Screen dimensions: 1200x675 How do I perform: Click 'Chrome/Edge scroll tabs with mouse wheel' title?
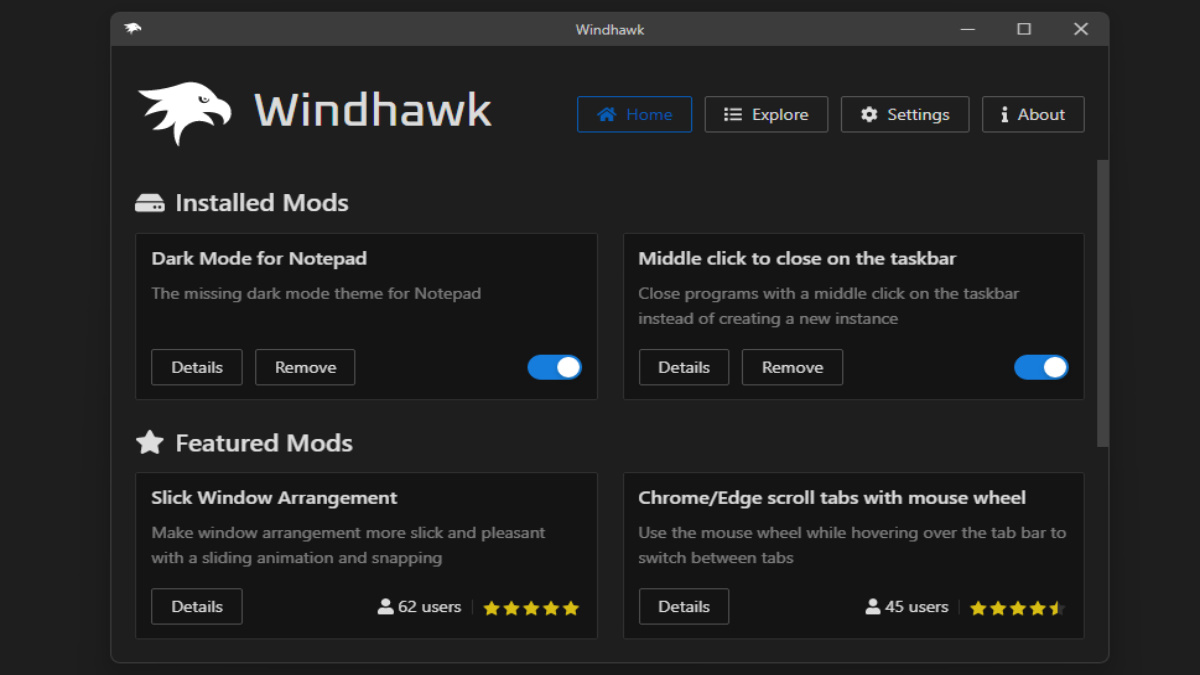(x=832, y=497)
